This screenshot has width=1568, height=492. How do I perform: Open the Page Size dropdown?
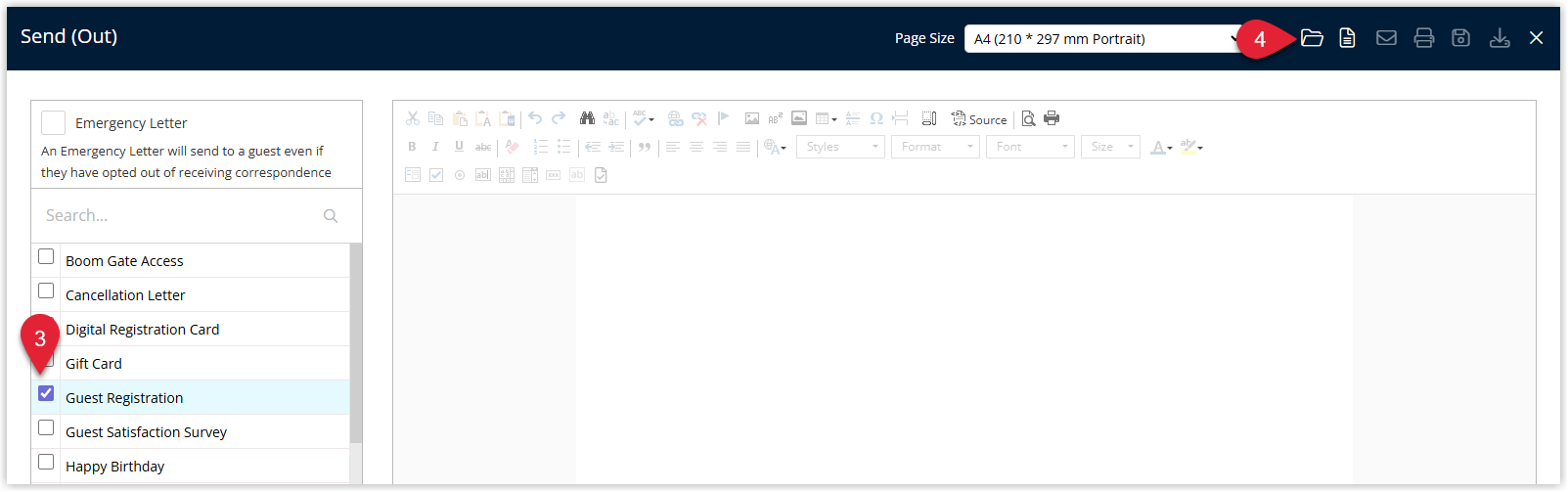coord(1103,38)
